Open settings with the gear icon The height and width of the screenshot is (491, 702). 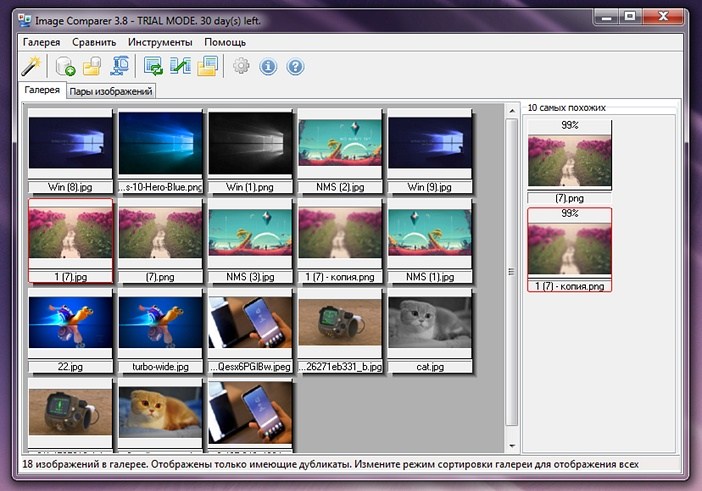point(241,67)
